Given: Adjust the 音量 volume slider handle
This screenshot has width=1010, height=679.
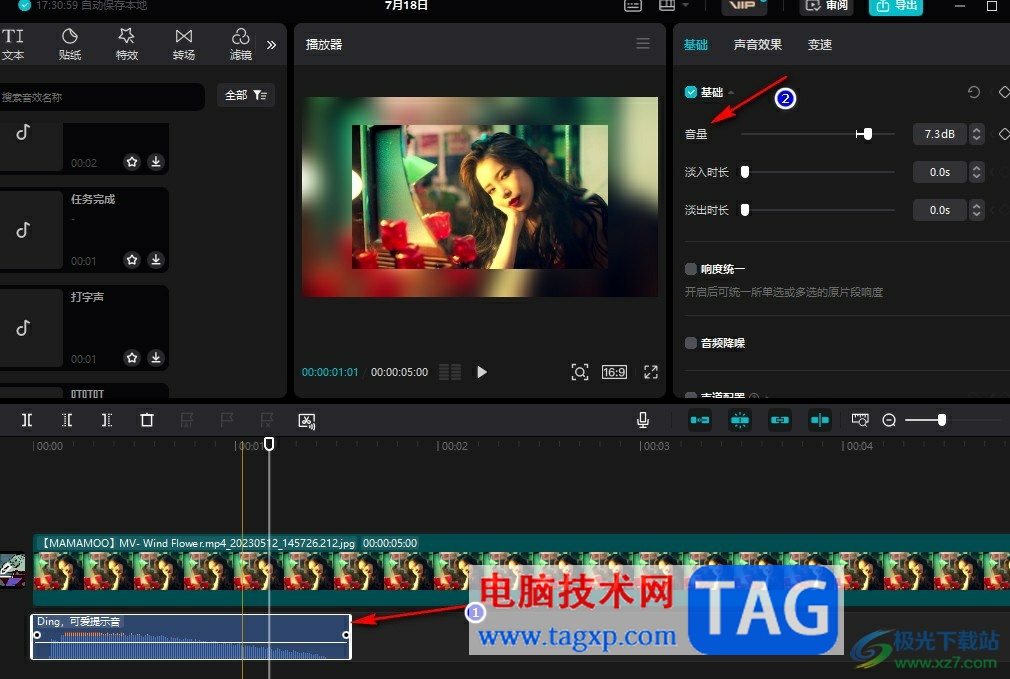Looking at the screenshot, I should pos(868,134).
